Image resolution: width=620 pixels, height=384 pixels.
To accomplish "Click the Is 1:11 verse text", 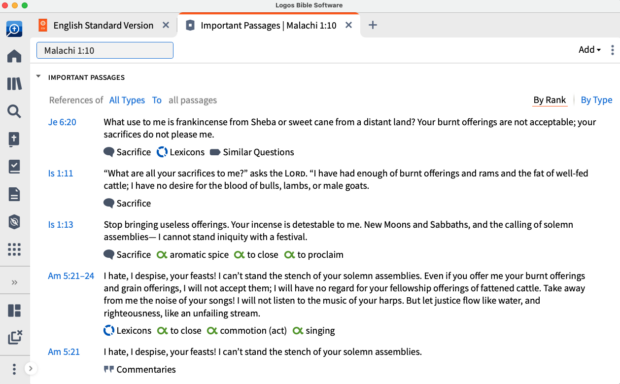I will 346,180.
